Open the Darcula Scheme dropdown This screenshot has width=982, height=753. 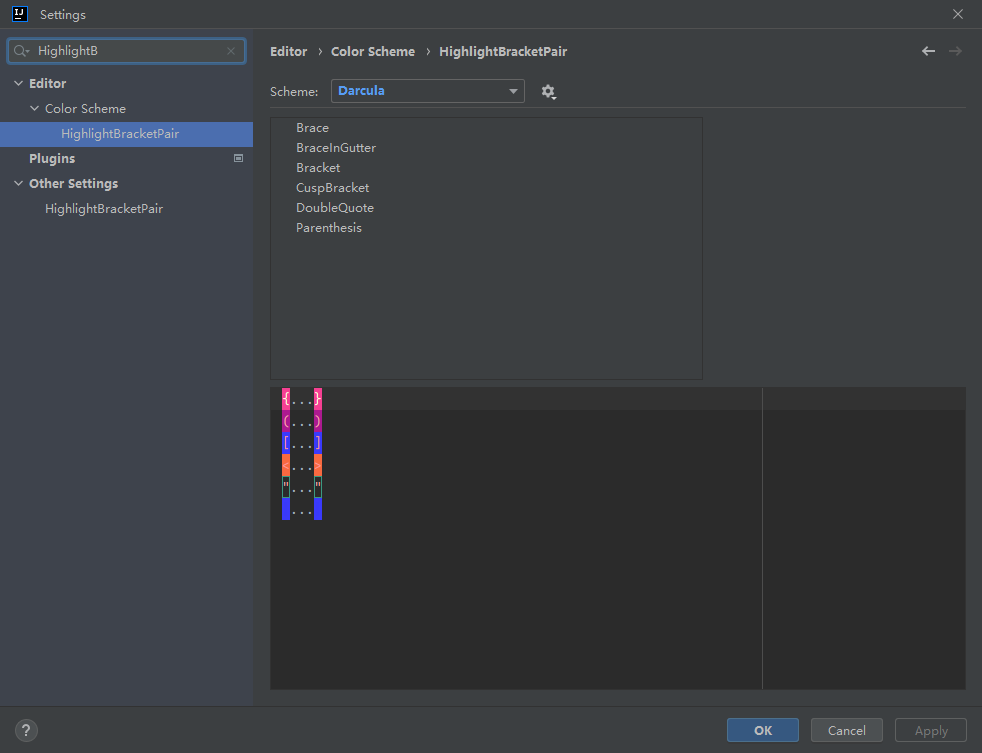pos(428,90)
